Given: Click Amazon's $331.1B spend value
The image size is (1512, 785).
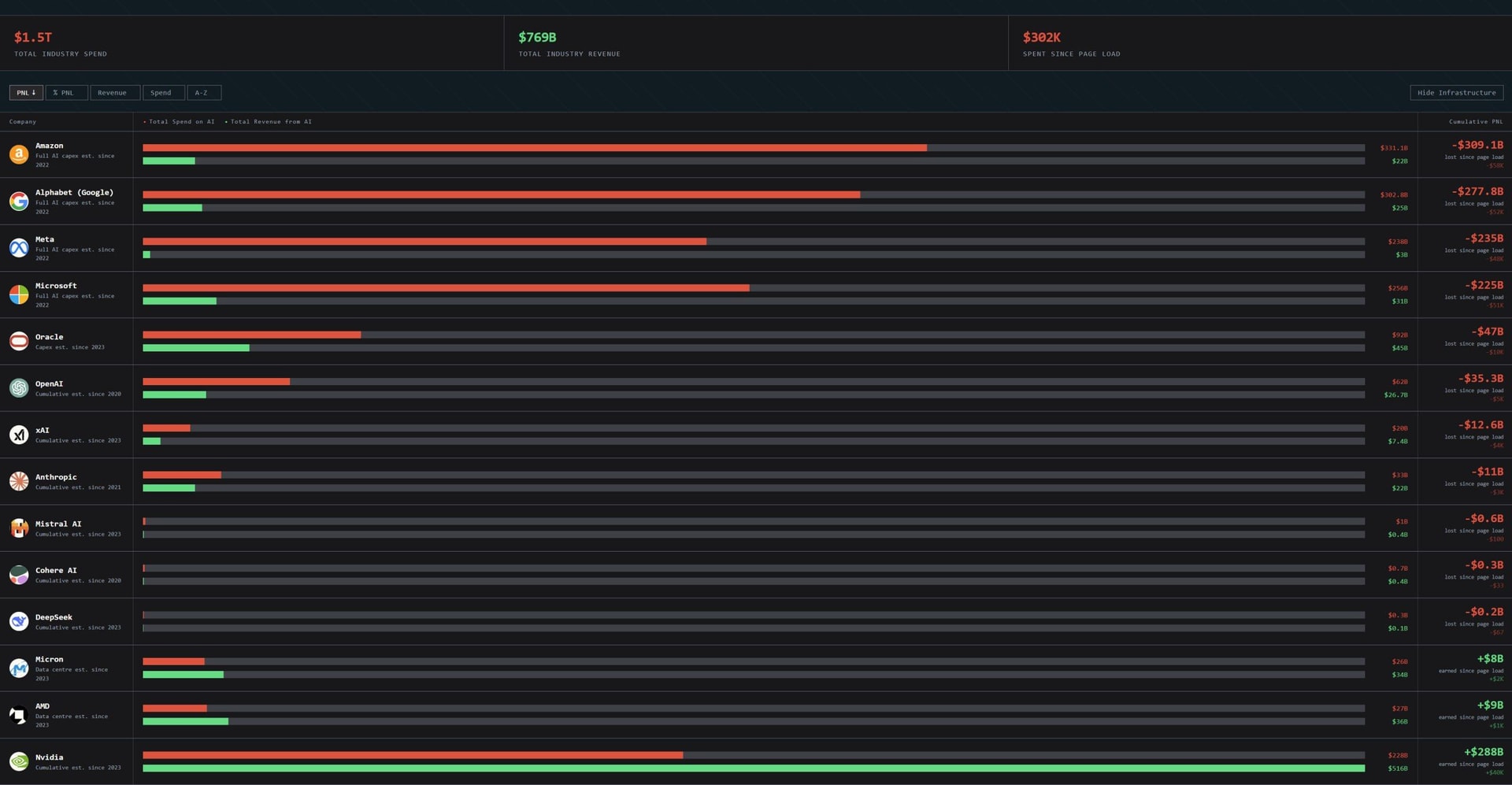Looking at the screenshot, I should (1394, 148).
